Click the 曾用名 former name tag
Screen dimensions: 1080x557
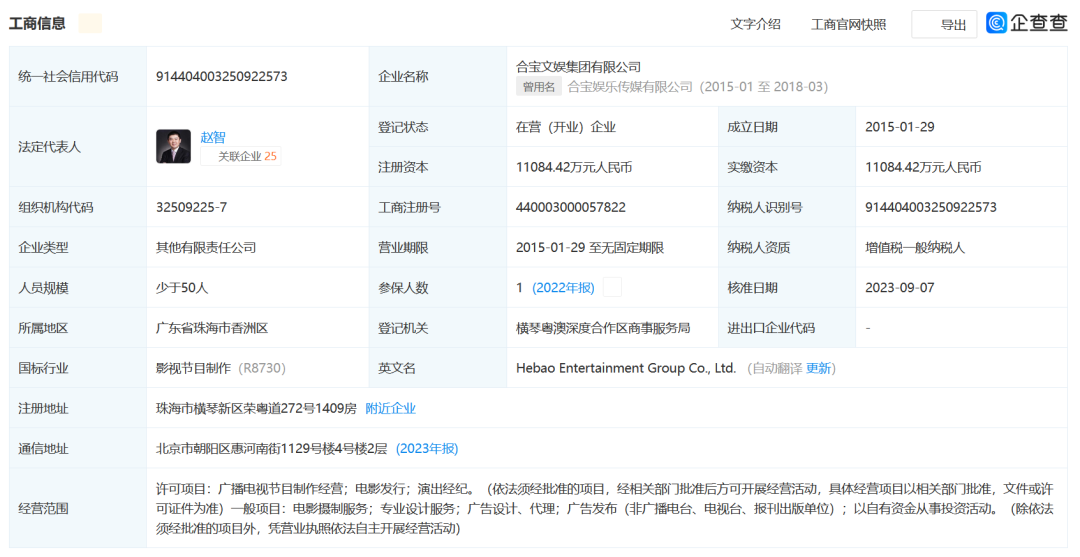click(x=539, y=87)
